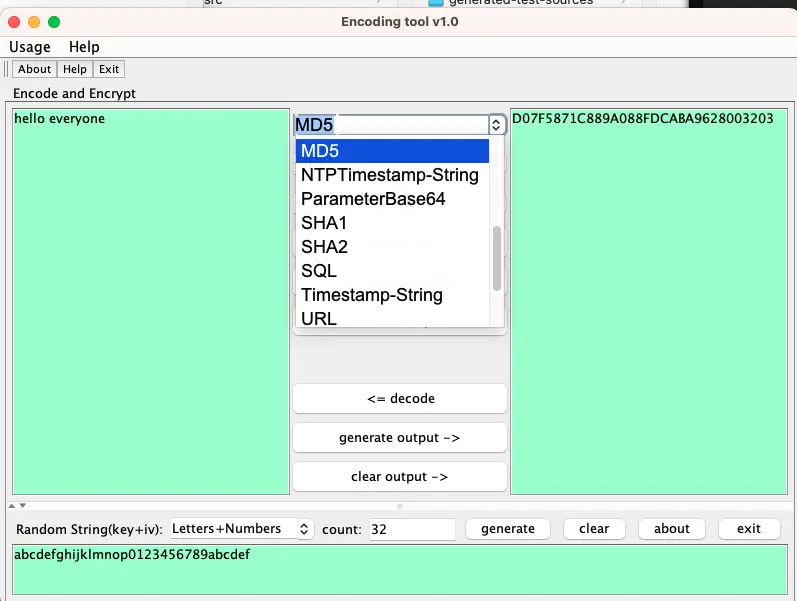Click the generate output -> button

[400, 438]
